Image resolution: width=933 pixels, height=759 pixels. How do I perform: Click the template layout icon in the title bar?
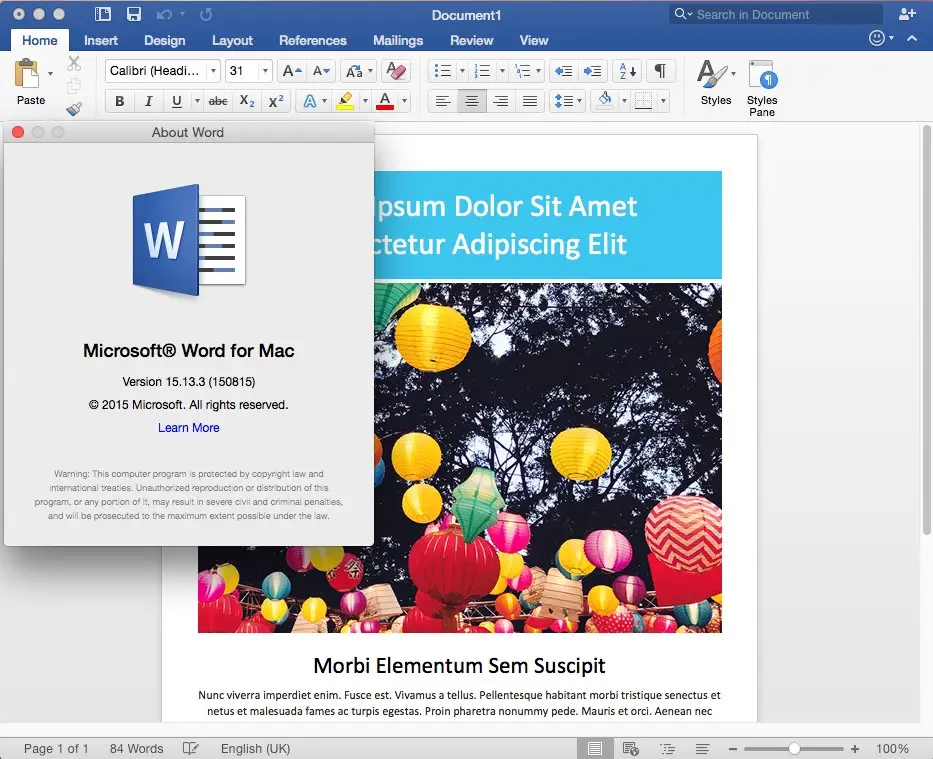[103, 14]
